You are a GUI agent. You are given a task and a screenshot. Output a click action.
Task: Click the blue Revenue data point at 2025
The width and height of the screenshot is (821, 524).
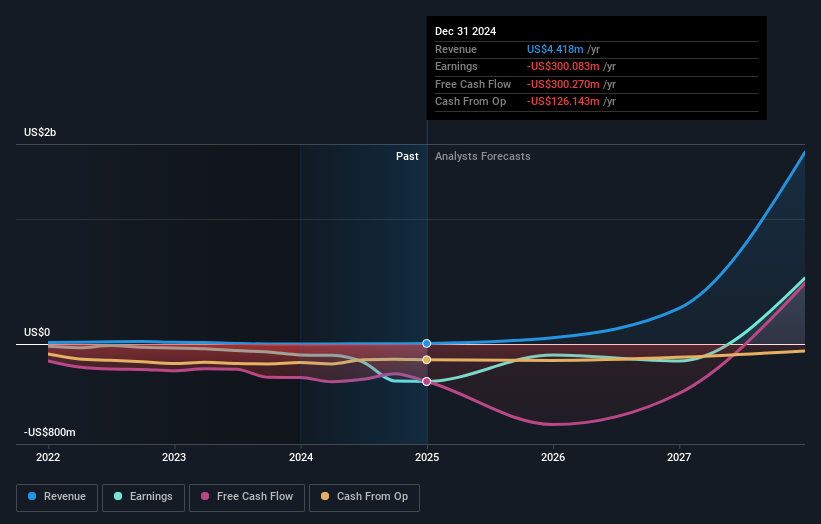coord(427,343)
